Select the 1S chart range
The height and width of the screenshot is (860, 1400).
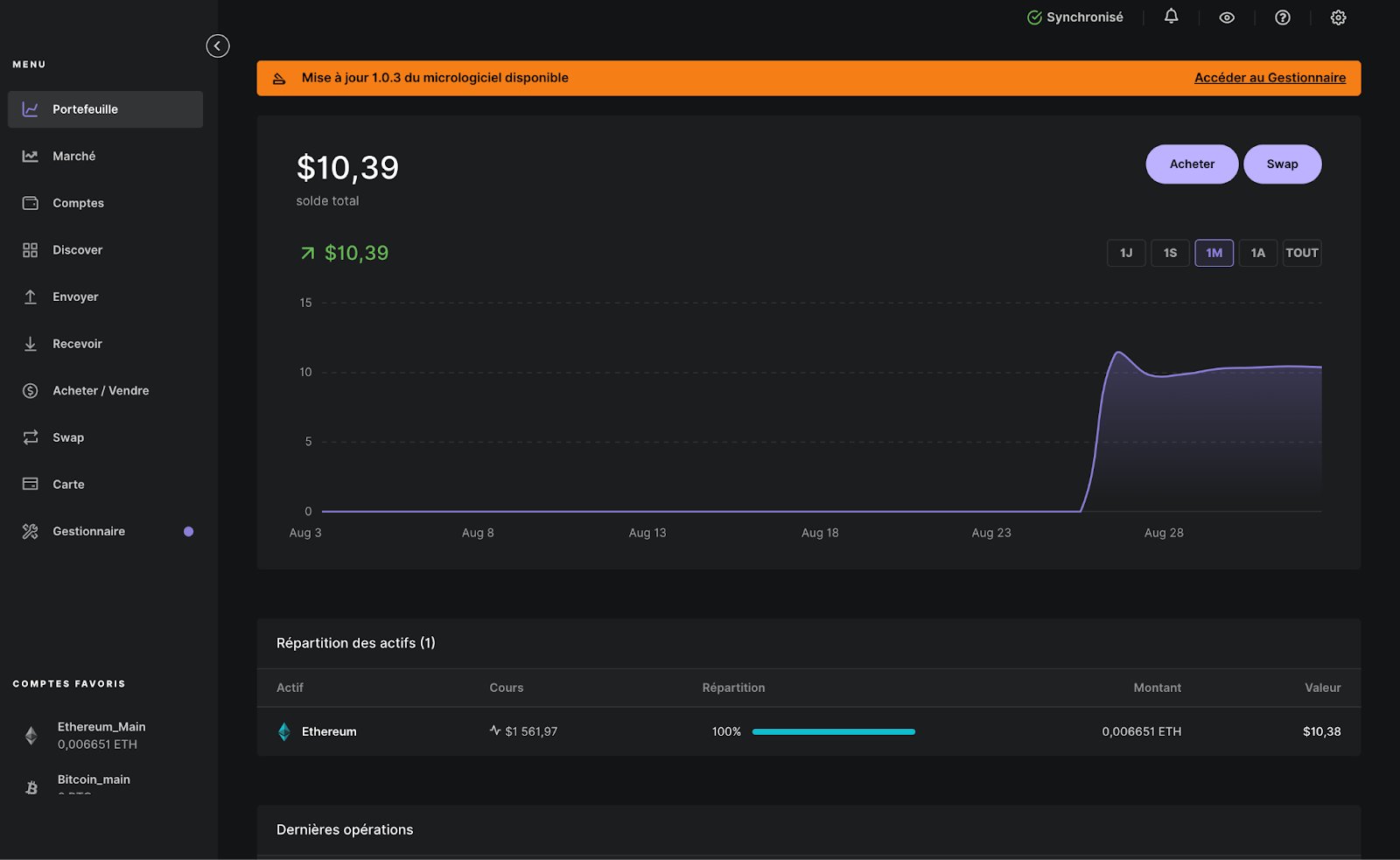[1170, 253]
